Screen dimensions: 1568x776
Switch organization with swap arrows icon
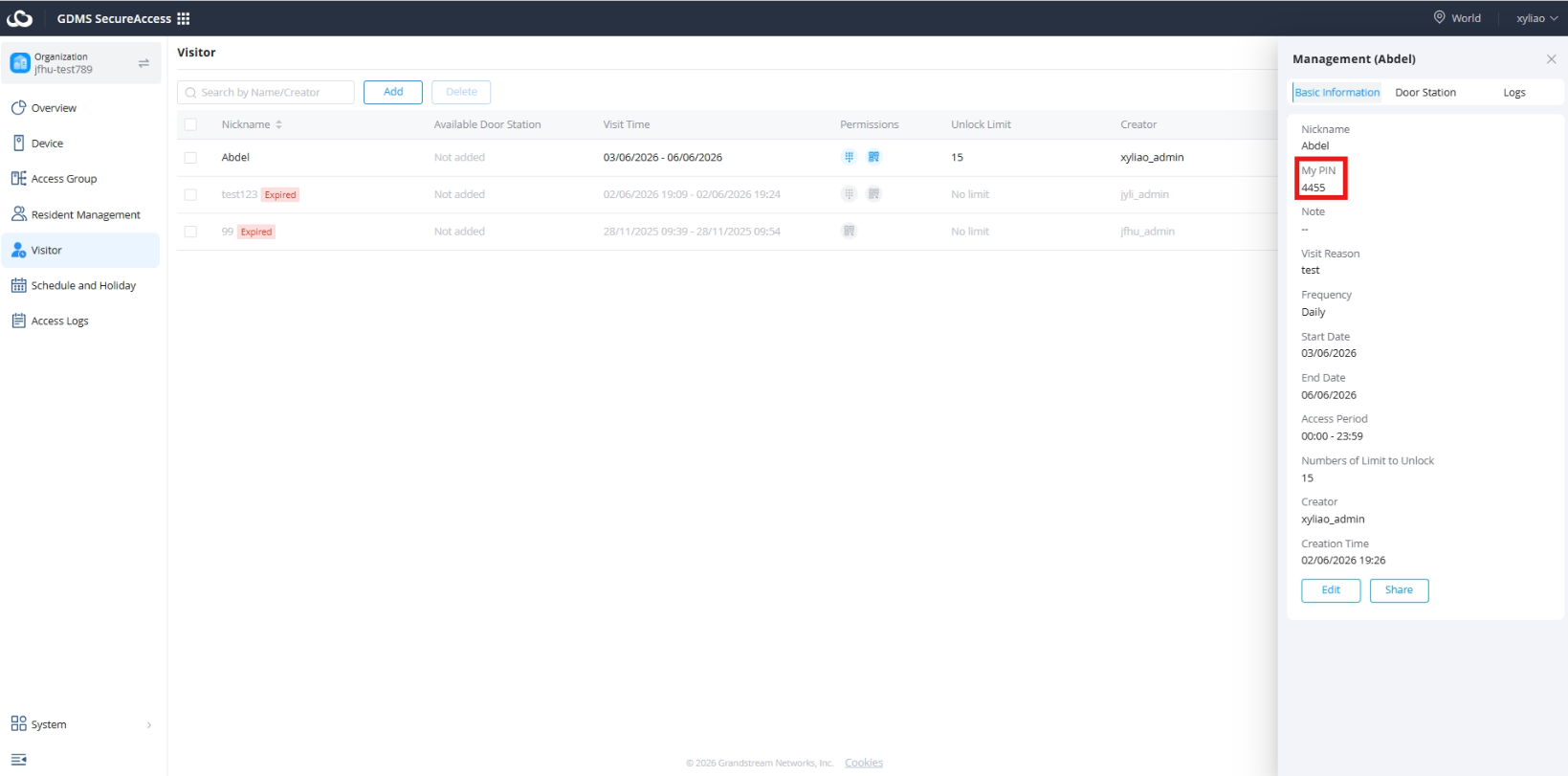tap(144, 63)
